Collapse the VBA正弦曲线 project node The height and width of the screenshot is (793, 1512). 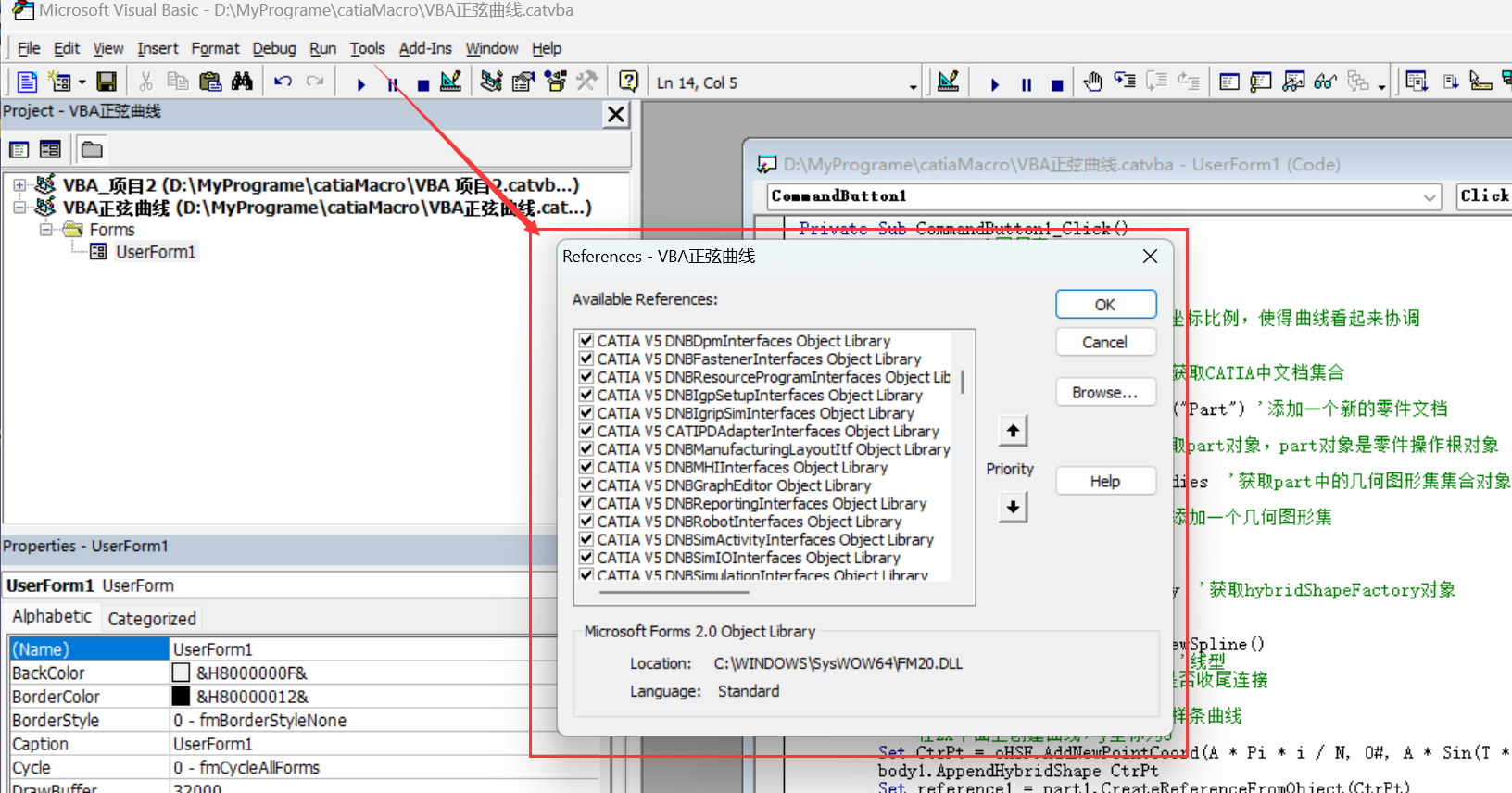tap(19, 208)
